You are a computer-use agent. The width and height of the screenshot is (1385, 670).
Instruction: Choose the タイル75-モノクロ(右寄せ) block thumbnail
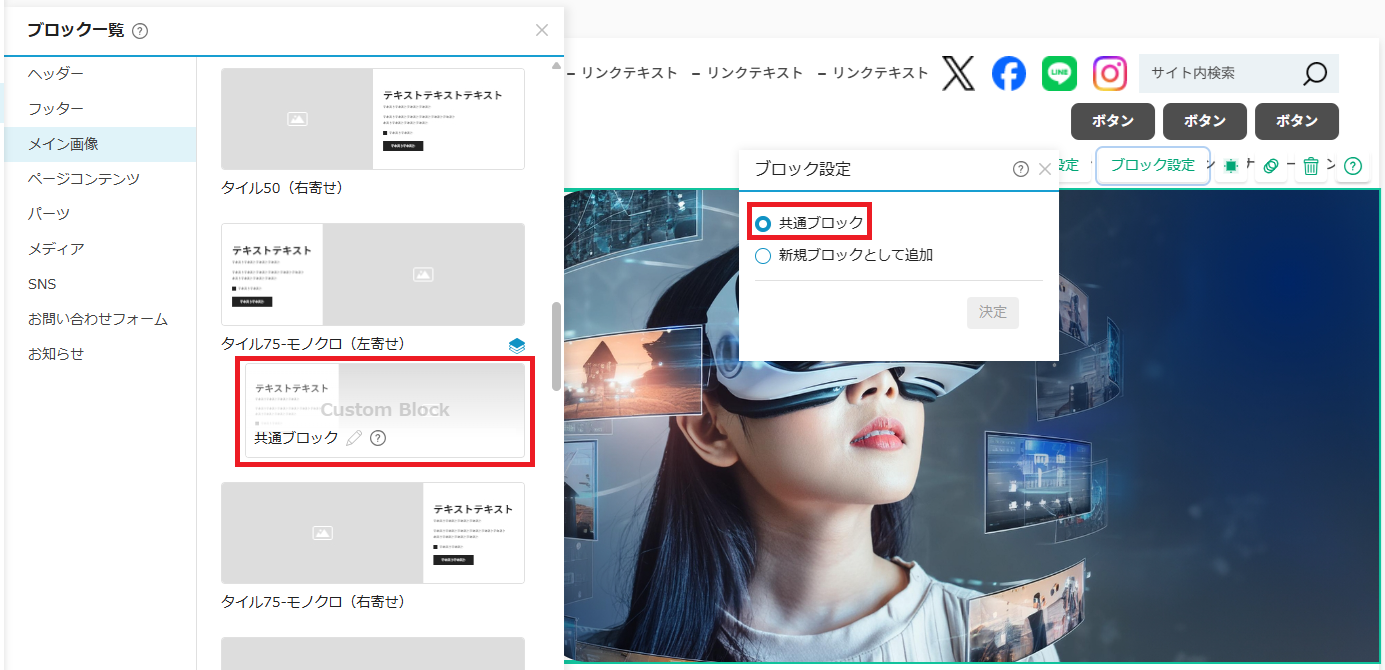click(x=373, y=533)
